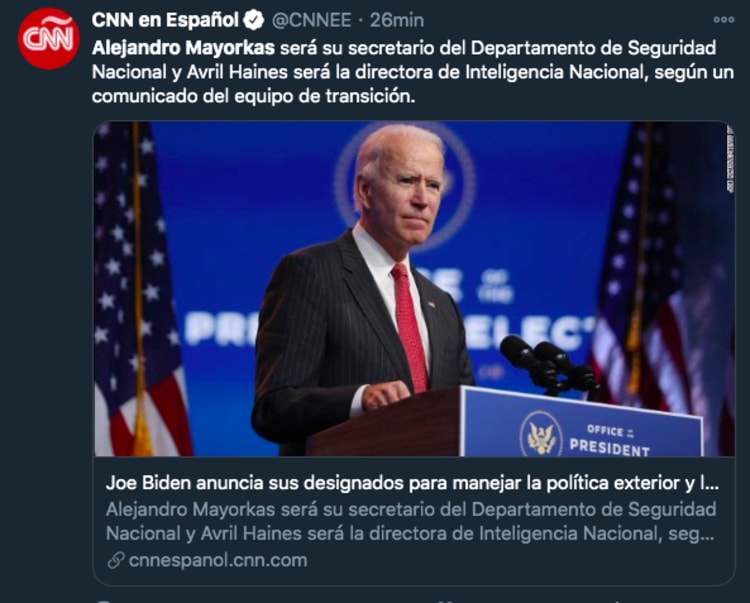Click the bold Alejandro Mayorkas text
The height and width of the screenshot is (603, 750).
(x=183, y=48)
